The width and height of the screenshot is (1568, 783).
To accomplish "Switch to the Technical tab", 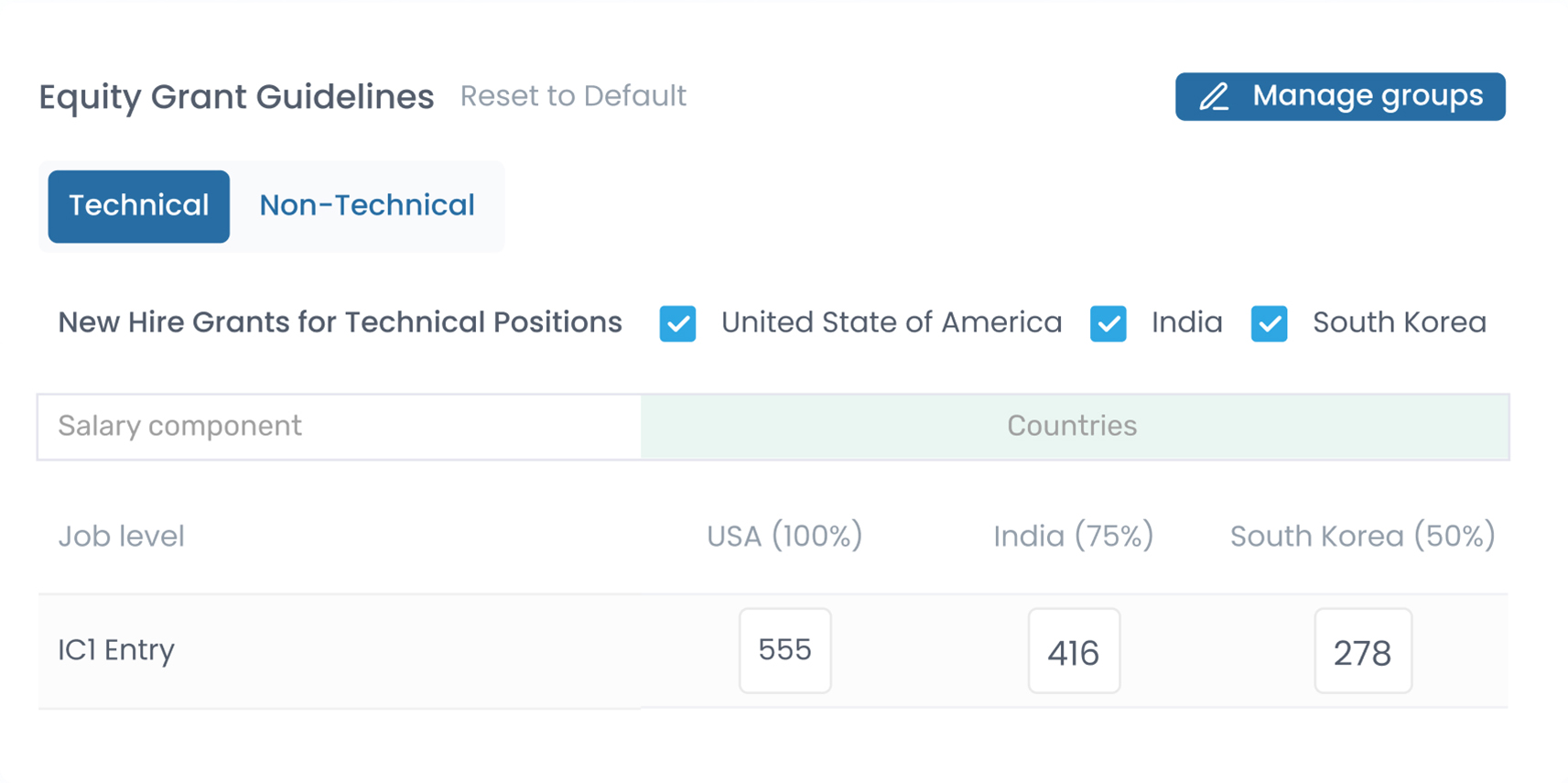I will tap(139, 206).
